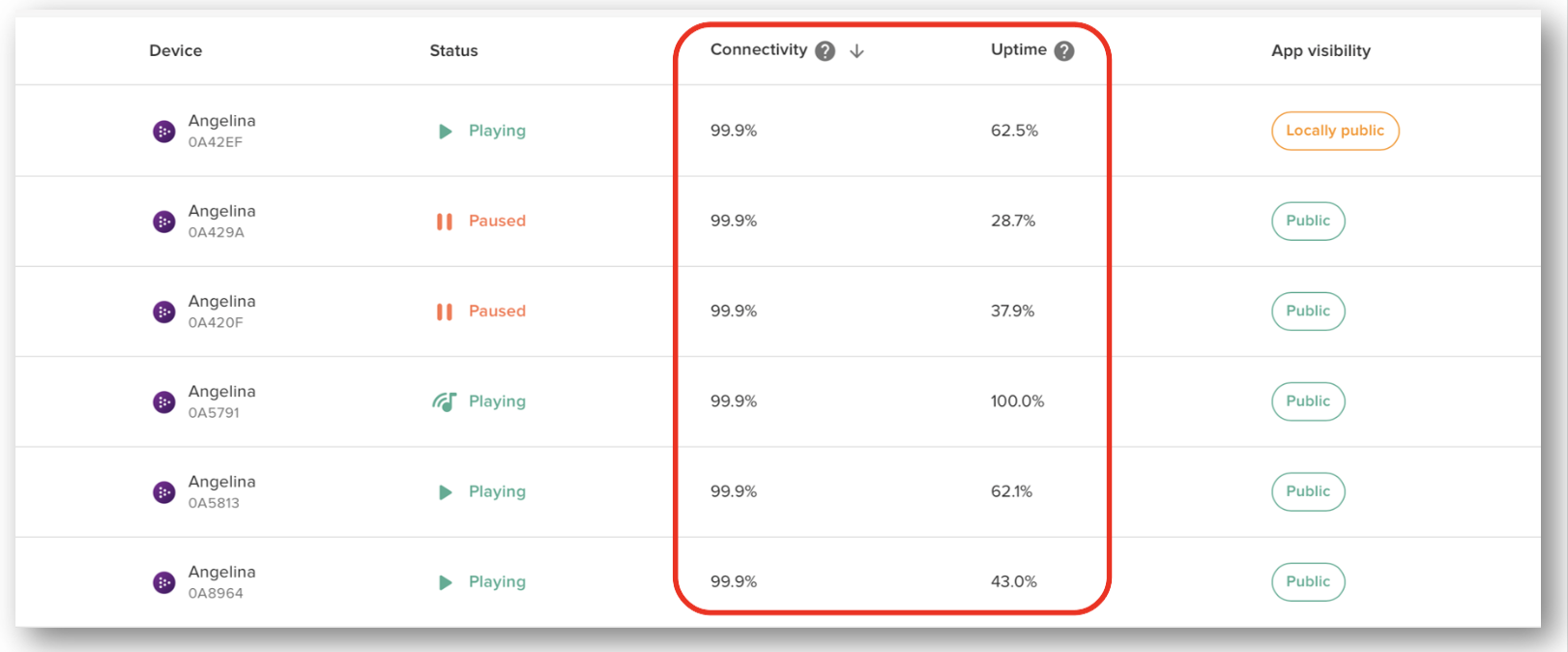Open the Angelina 0A420F device link
The height and width of the screenshot is (652, 1568).
tap(221, 302)
